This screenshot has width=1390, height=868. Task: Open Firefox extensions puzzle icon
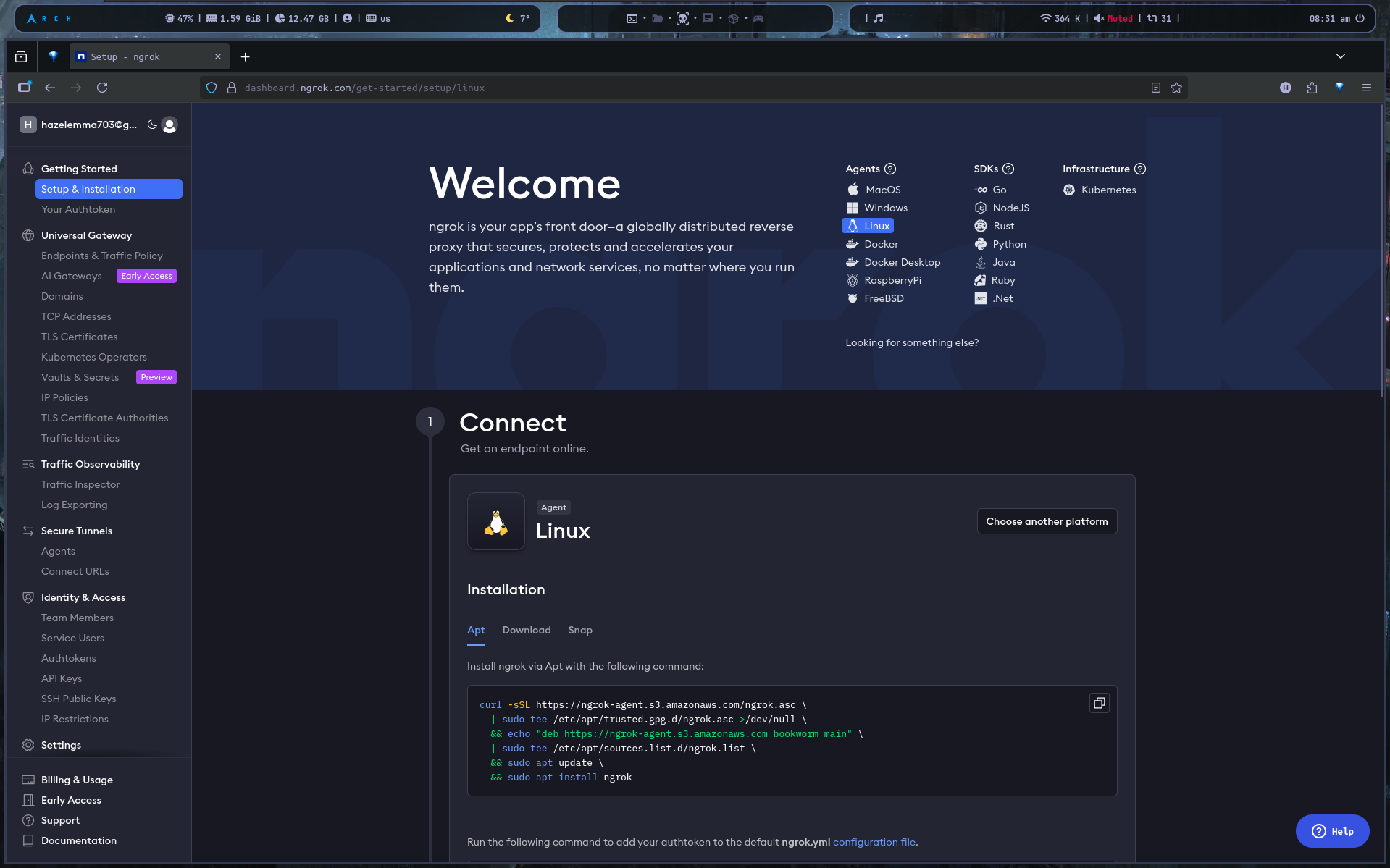[x=1312, y=88]
